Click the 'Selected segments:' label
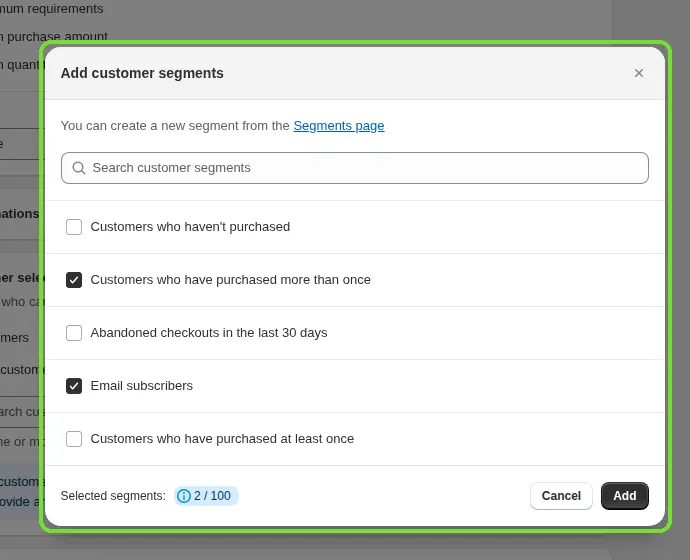The width and height of the screenshot is (690, 560). coord(113,496)
